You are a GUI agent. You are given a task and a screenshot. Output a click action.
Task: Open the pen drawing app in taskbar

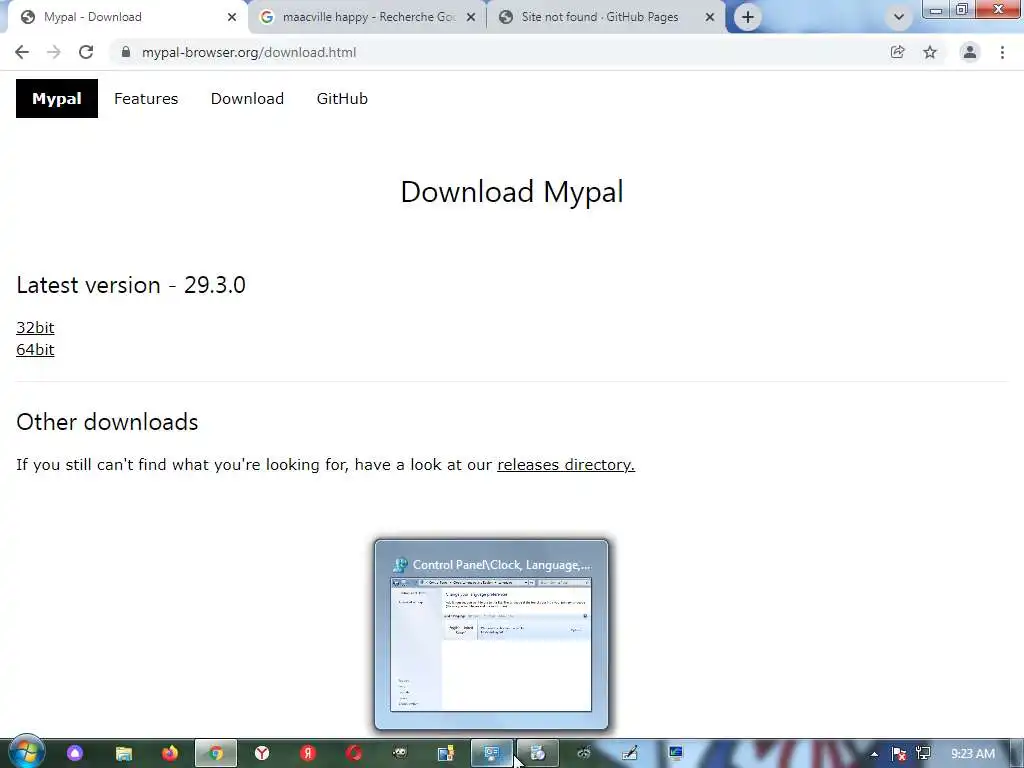coord(630,754)
